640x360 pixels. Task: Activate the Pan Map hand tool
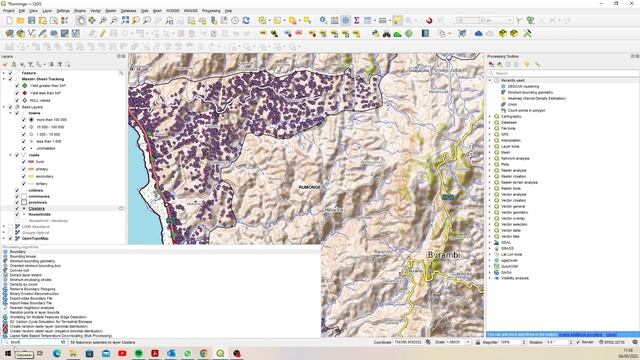[81, 20]
